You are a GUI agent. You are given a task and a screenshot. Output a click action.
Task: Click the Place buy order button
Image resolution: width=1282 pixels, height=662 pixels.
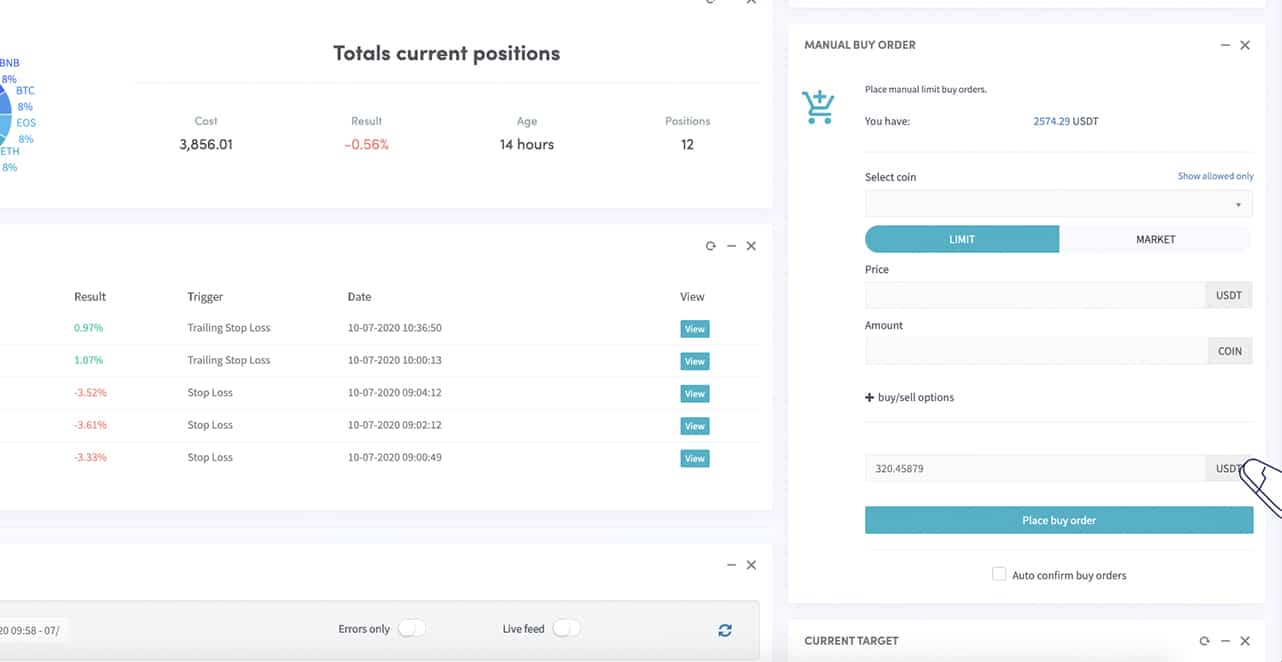[1058, 520]
